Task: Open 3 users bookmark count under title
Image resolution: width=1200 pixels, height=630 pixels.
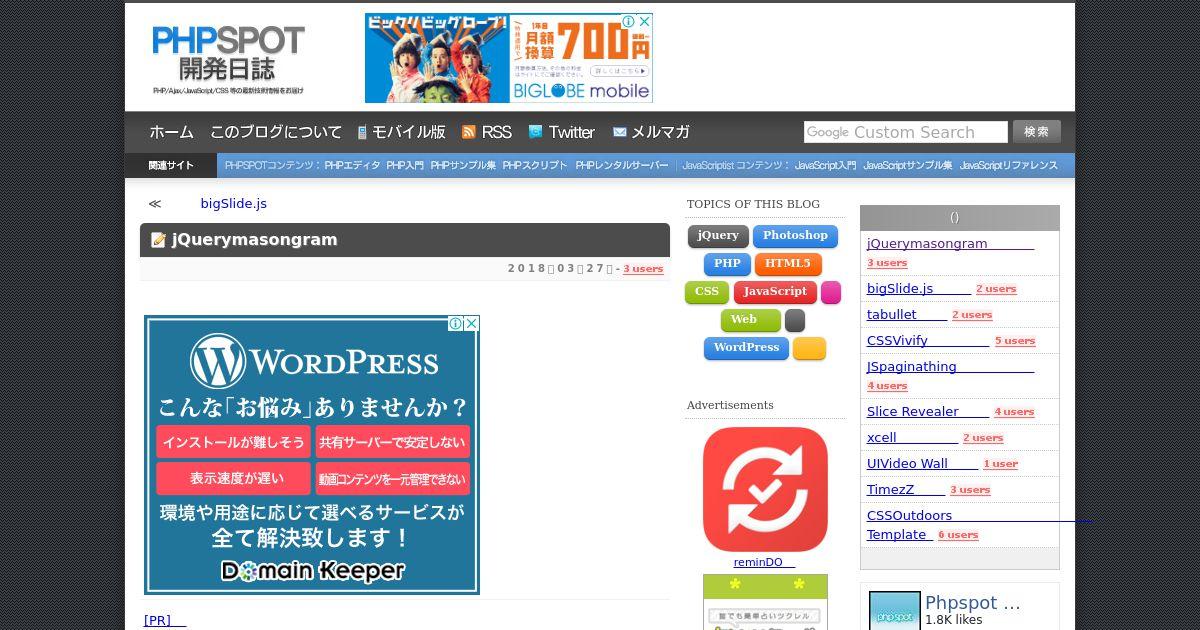Action: pos(643,269)
